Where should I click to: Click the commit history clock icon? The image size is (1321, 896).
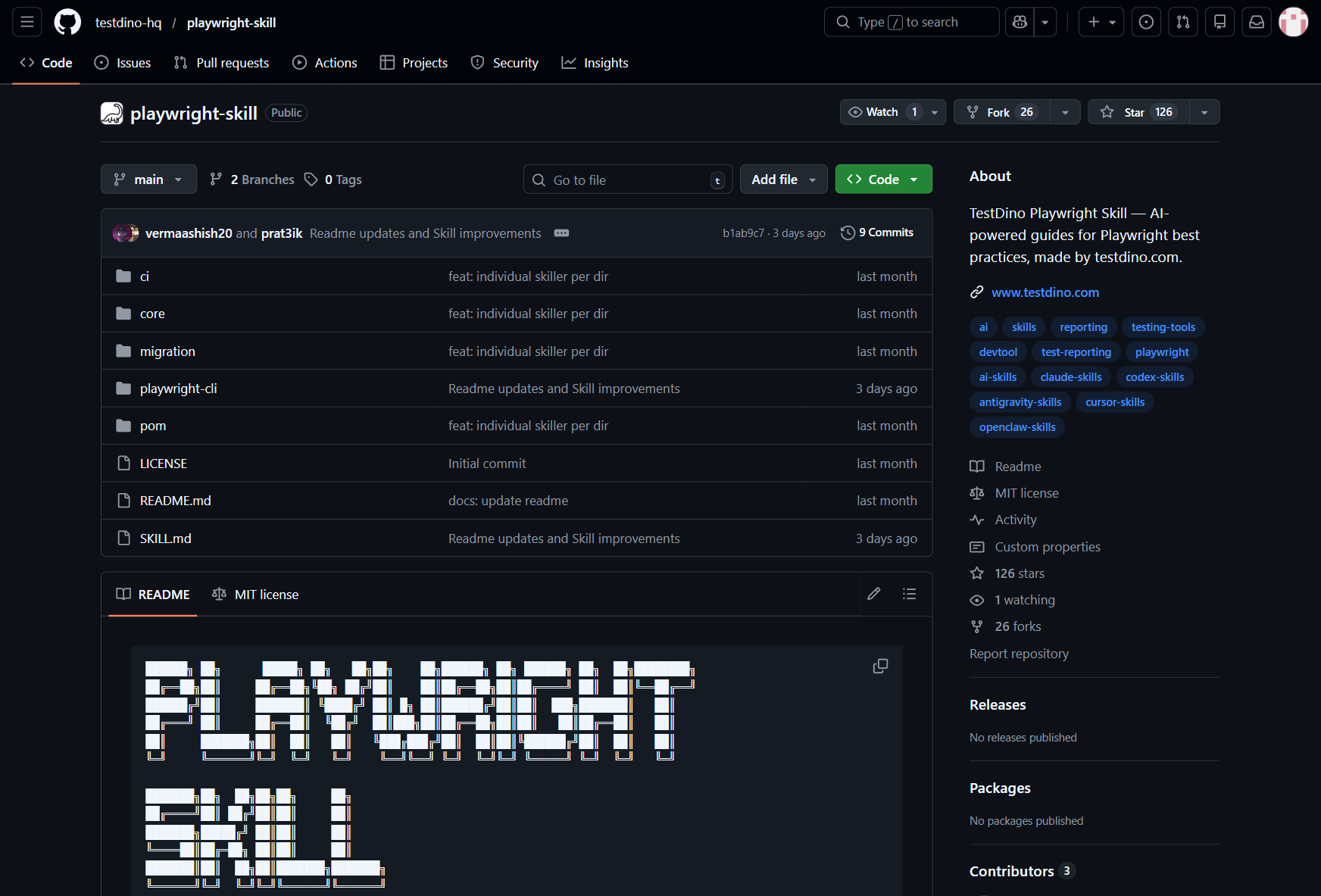point(847,233)
